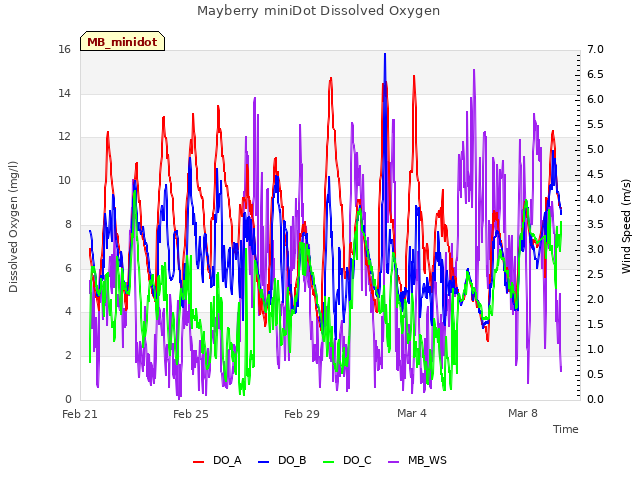640x480 pixels.
Task: Click the 14 tick on left axis
Action: click(64, 93)
